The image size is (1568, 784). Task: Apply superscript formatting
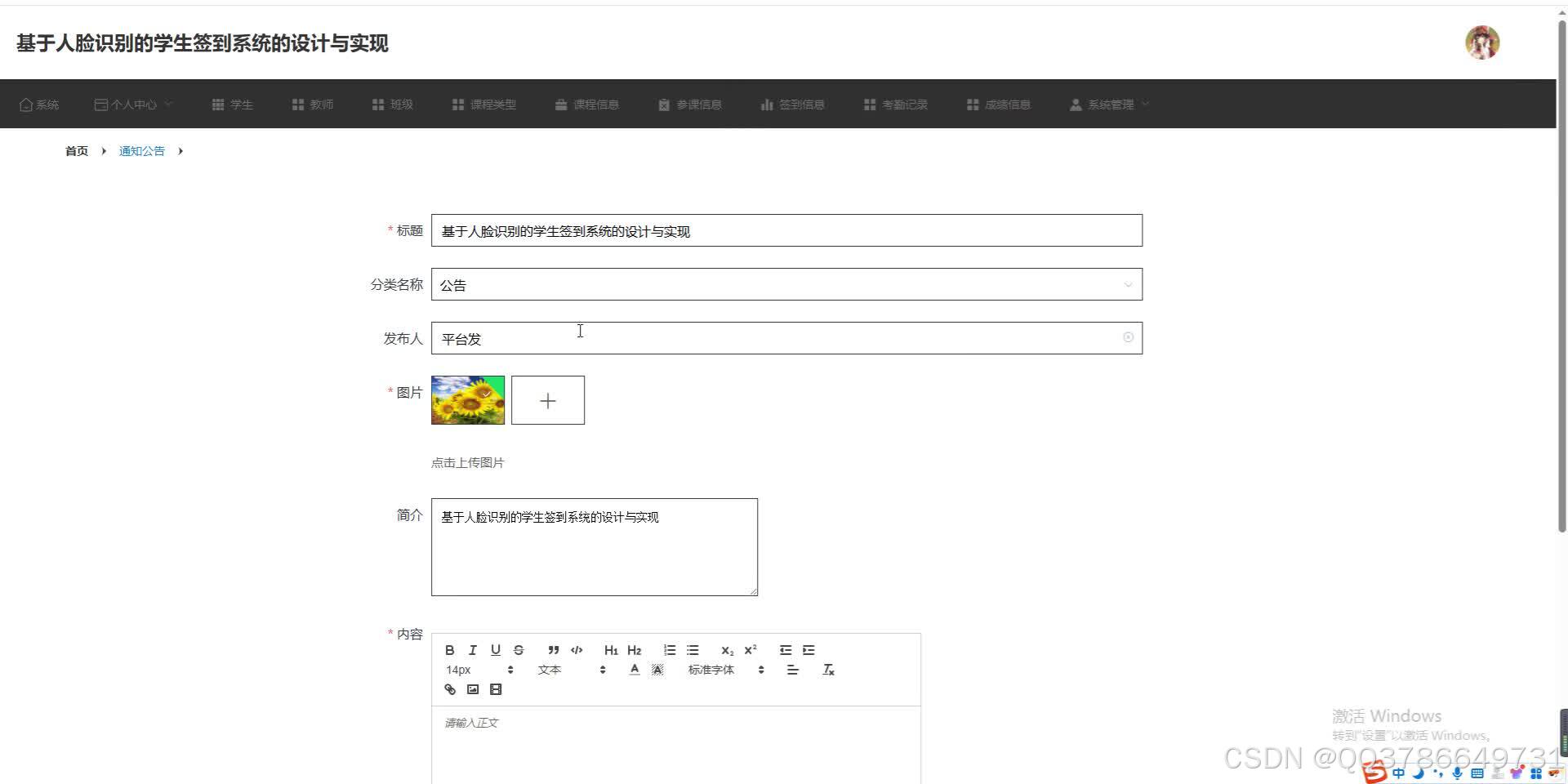point(751,650)
